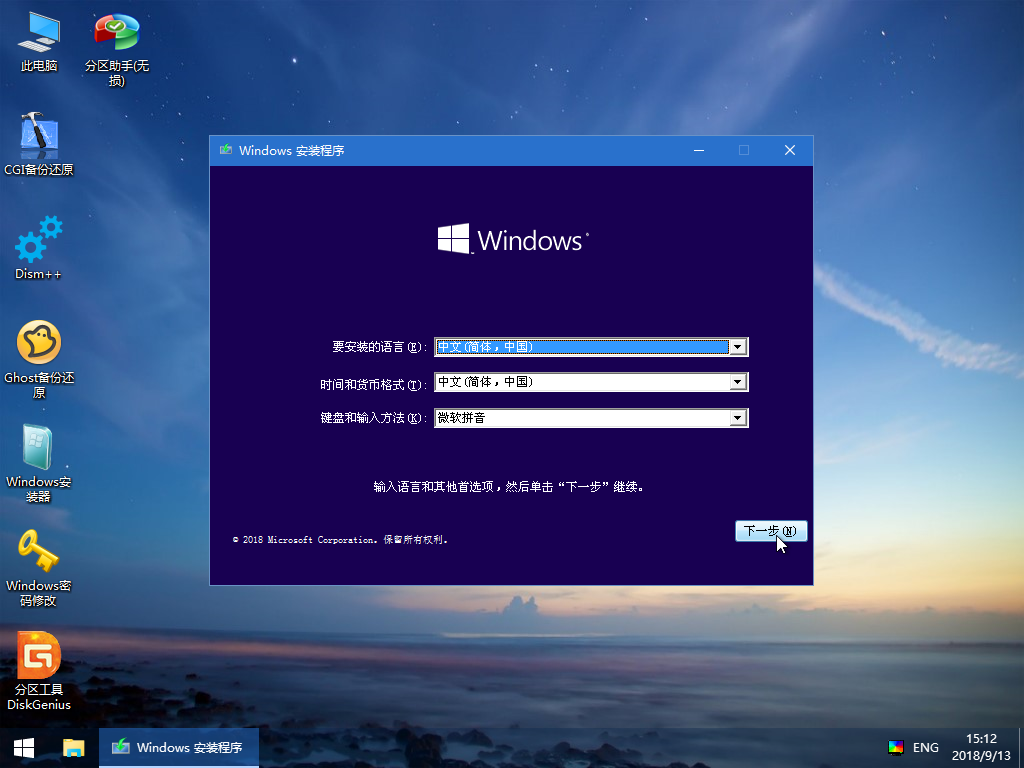Viewport: 1024px width, 768px height.
Task: Open File Explorer from the taskbar
Action: pyautogui.click(x=74, y=747)
